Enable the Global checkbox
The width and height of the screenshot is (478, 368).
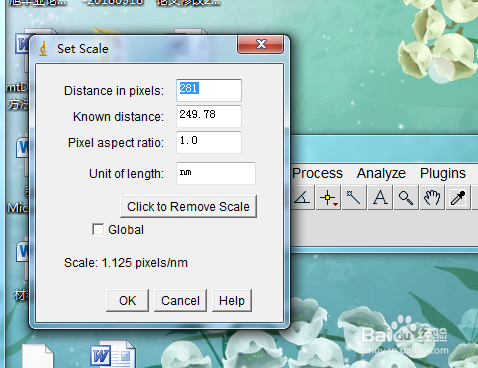98,229
